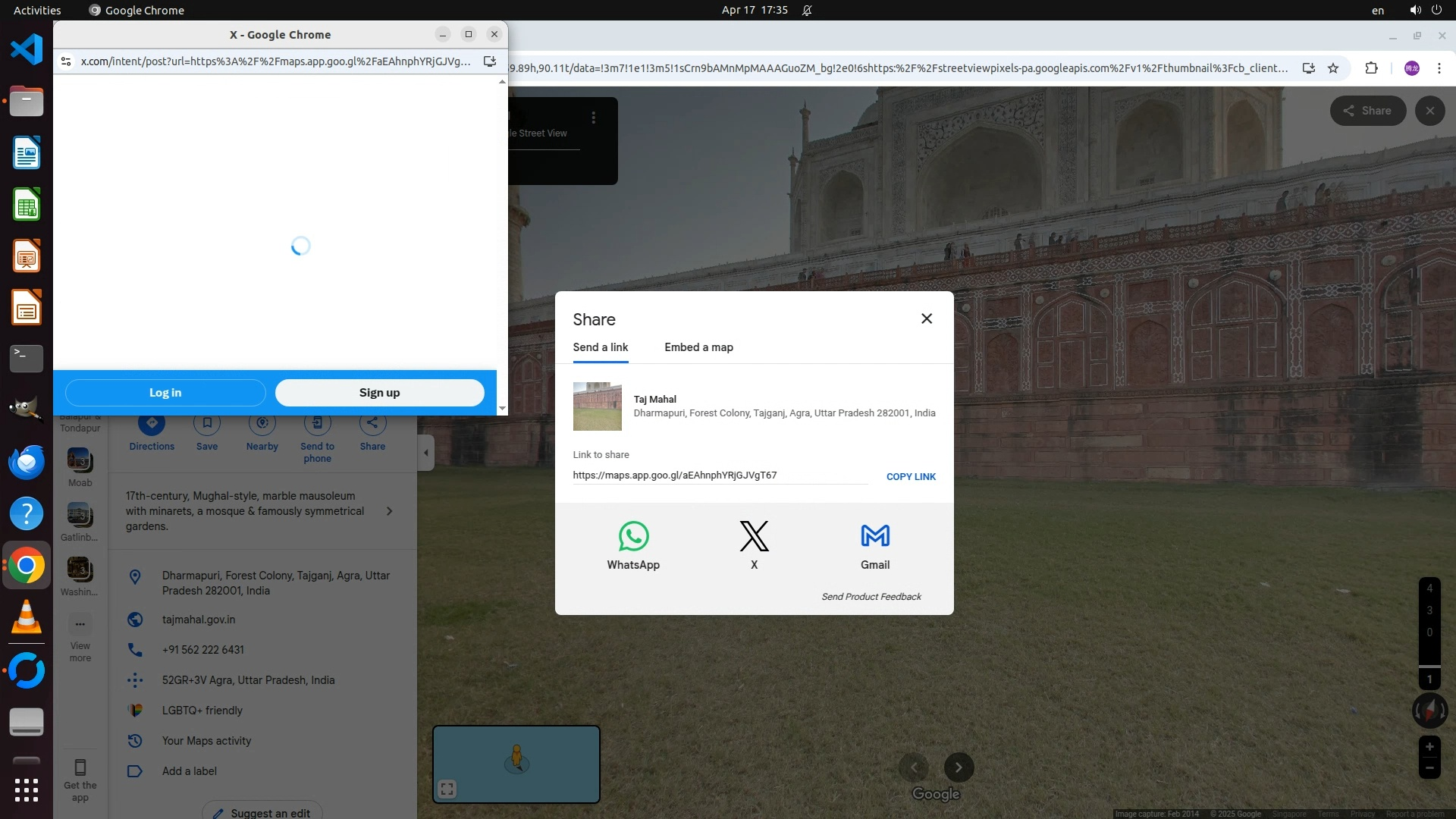Open Directions to Taj Mahal
This screenshot has width=1456, height=819.
coord(152,424)
